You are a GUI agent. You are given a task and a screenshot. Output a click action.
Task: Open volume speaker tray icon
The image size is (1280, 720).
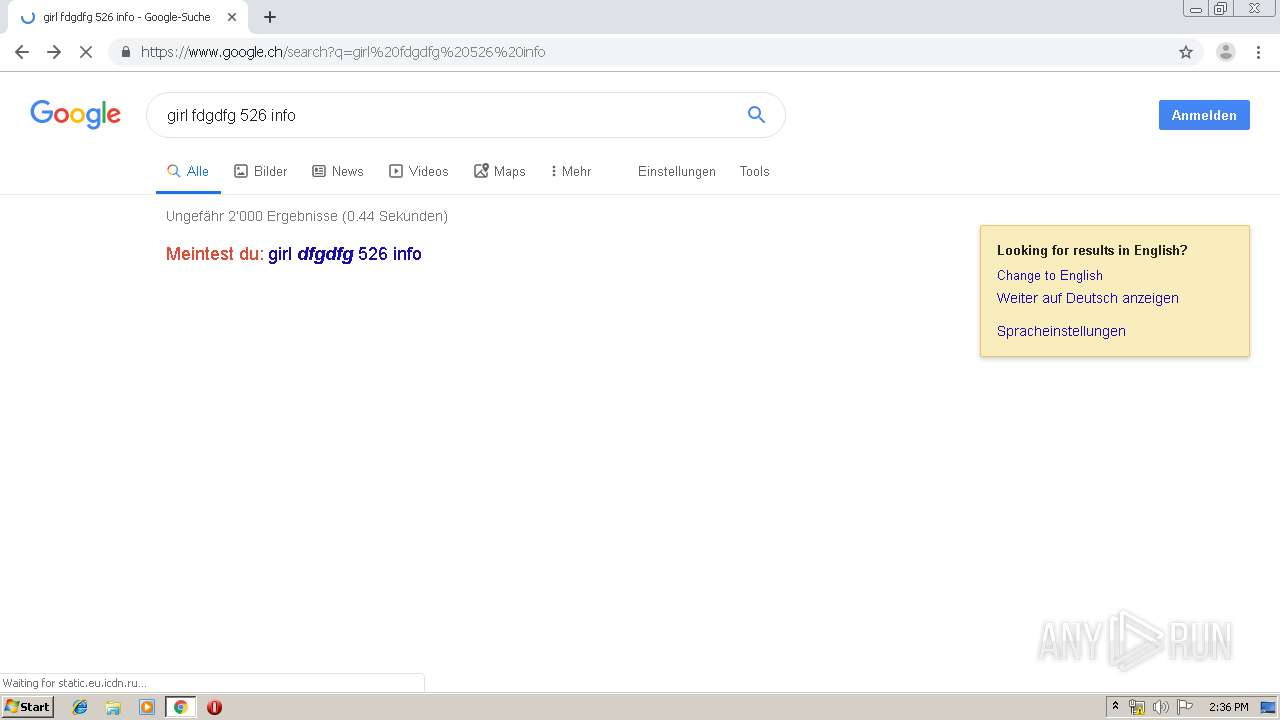tap(1161, 707)
